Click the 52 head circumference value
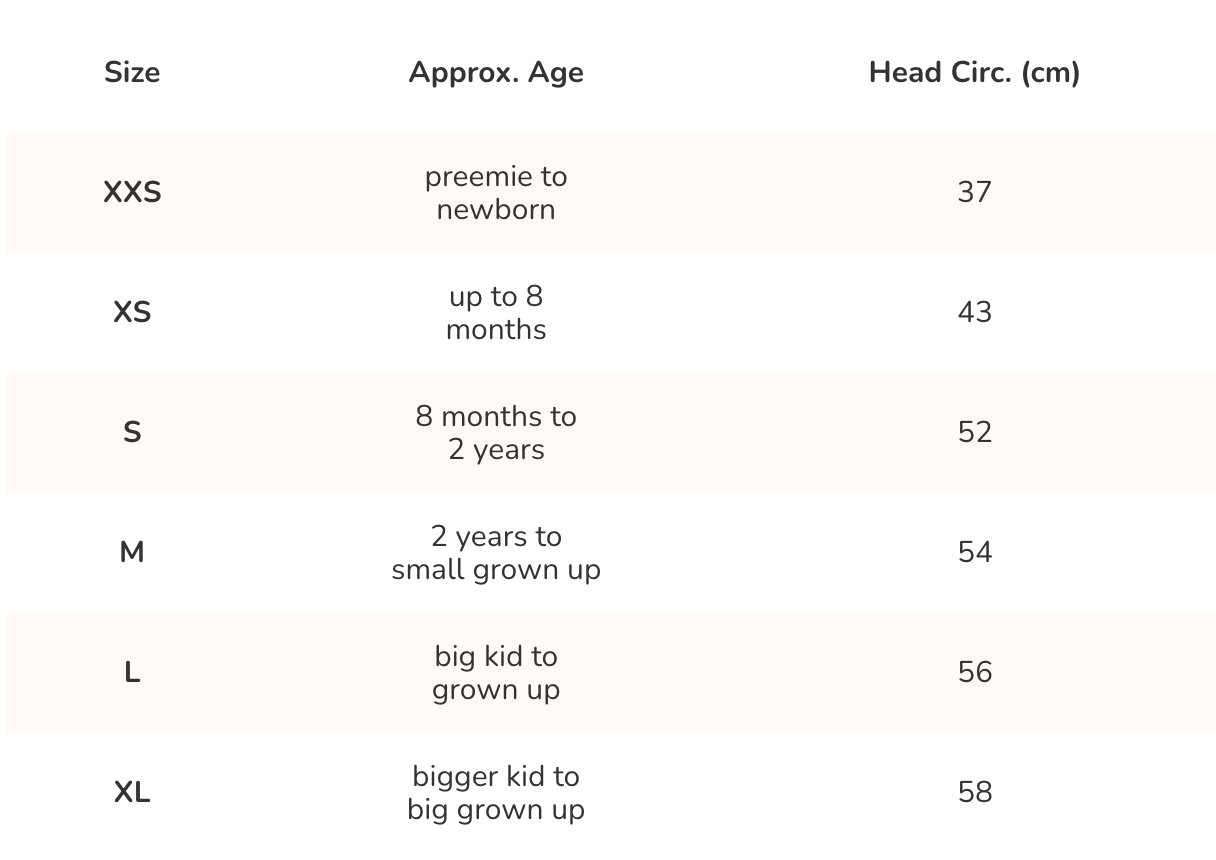 974,432
